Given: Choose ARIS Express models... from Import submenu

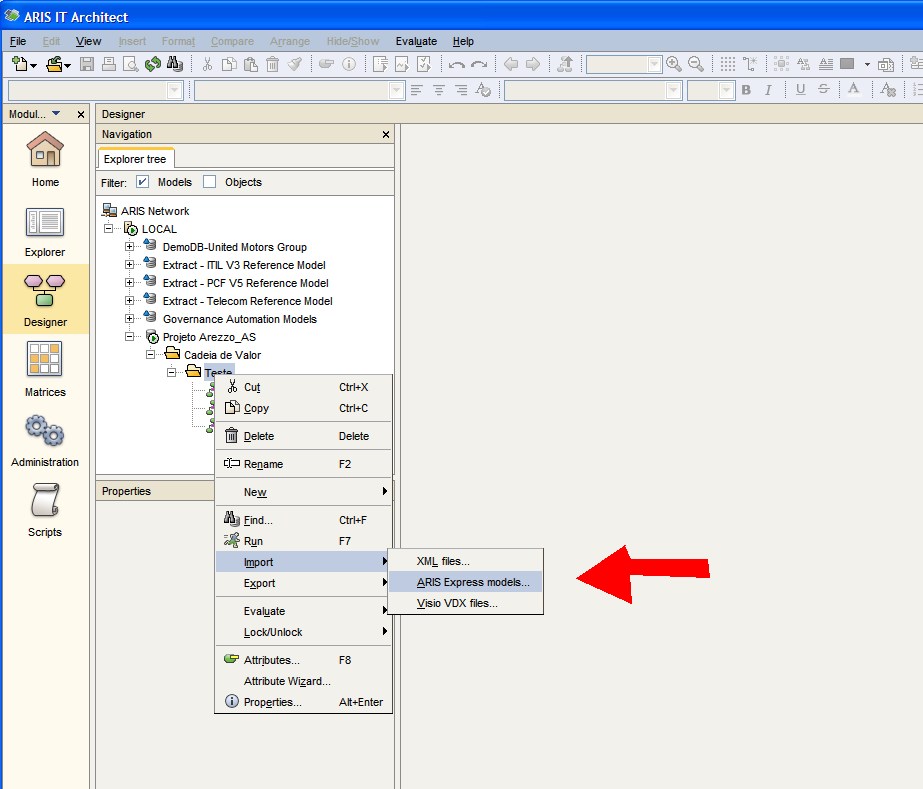Looking at the screenshot, I should point(465,582).
